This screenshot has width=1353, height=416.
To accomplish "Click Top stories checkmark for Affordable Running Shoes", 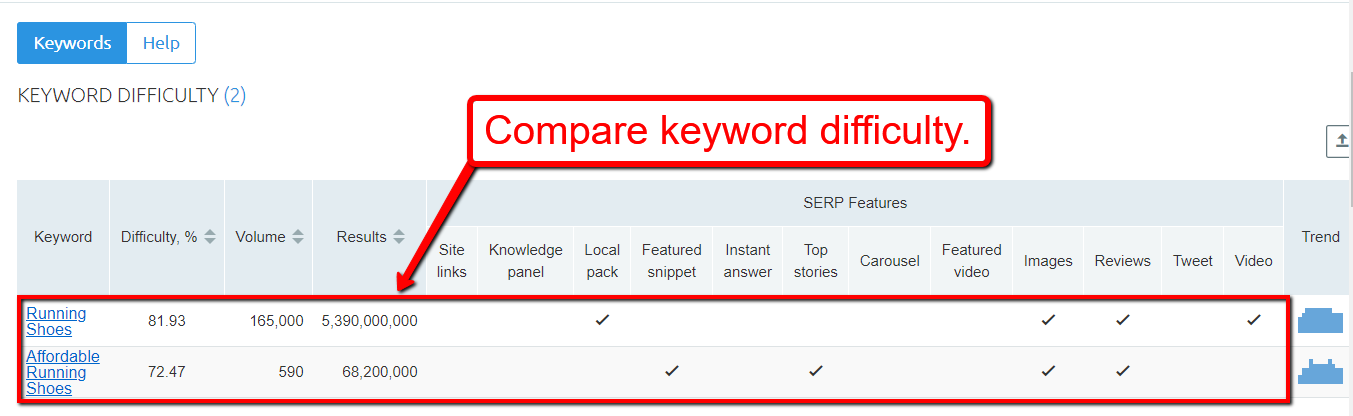I will tap(816, 371).
